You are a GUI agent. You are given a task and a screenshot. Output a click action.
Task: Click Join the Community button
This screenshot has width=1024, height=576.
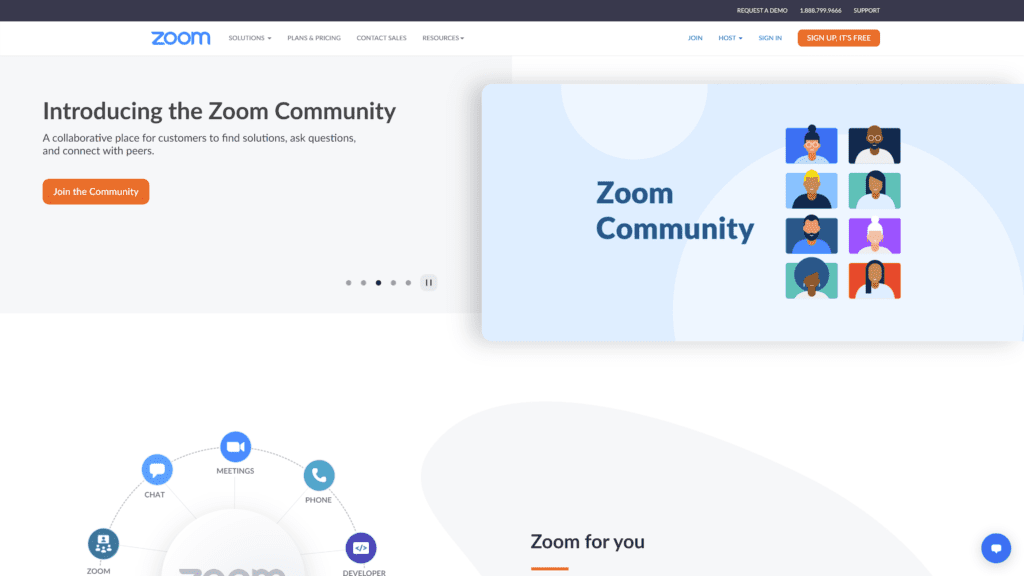coord(96,191)
